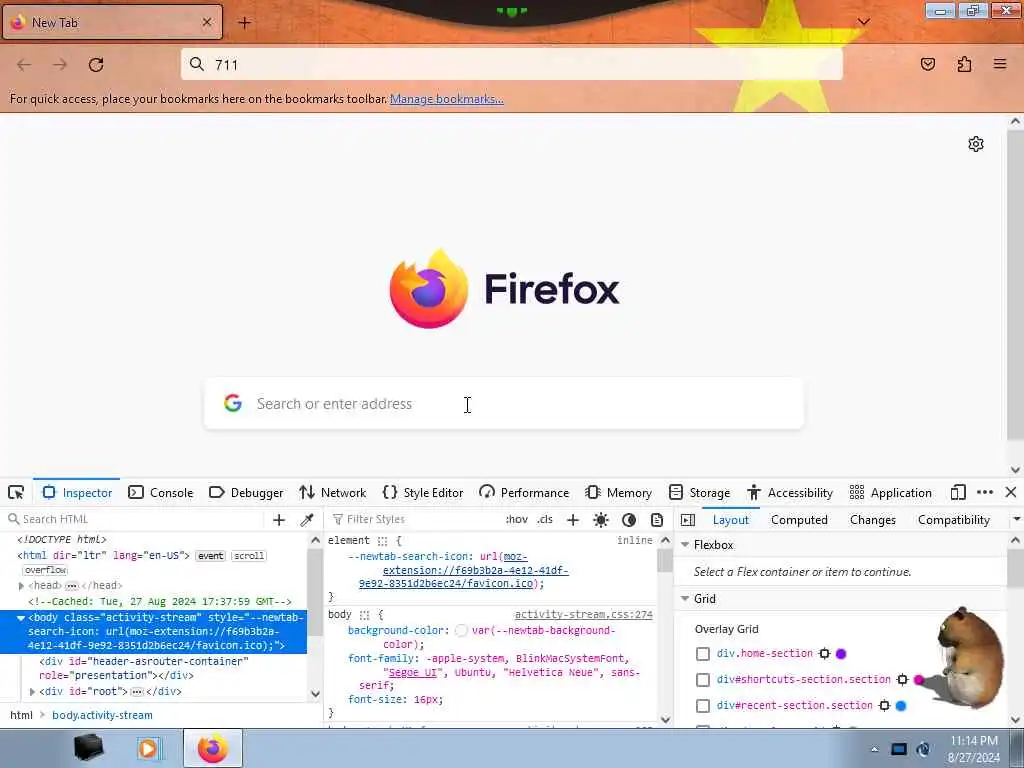The image size is (1024, 768).
Task: Open activity-stream.css:274 source link
Action: point(583,615)
